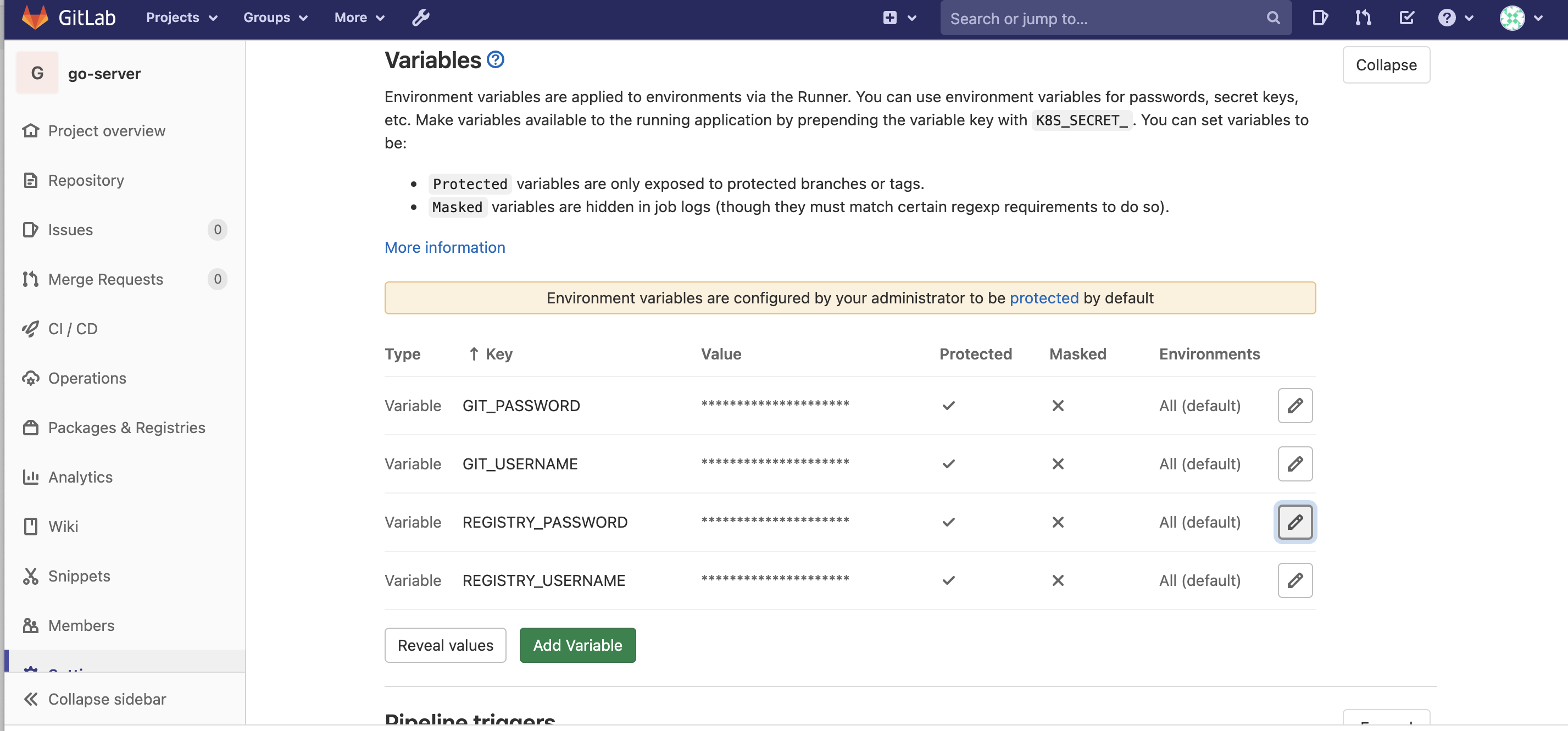
Task: Open merge requests icon in top navbar
Action: coord(1363,18)
